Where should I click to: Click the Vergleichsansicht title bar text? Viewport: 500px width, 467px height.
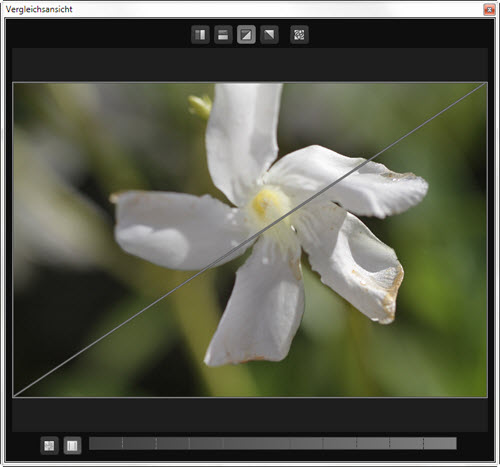pos(39,9)
